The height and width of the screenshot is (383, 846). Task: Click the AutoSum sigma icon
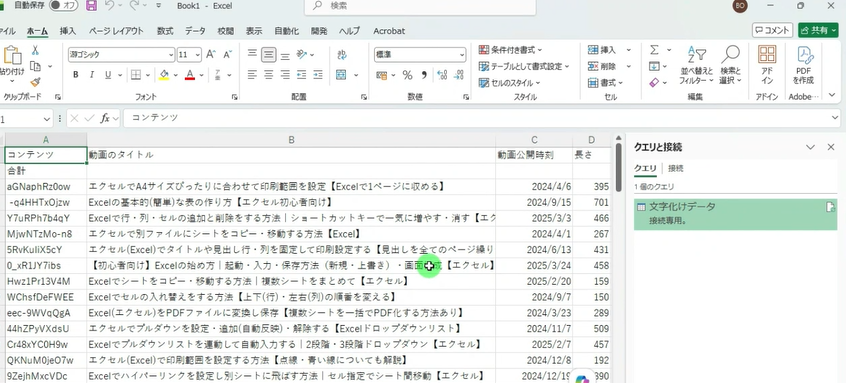click(x=654, y=50)
